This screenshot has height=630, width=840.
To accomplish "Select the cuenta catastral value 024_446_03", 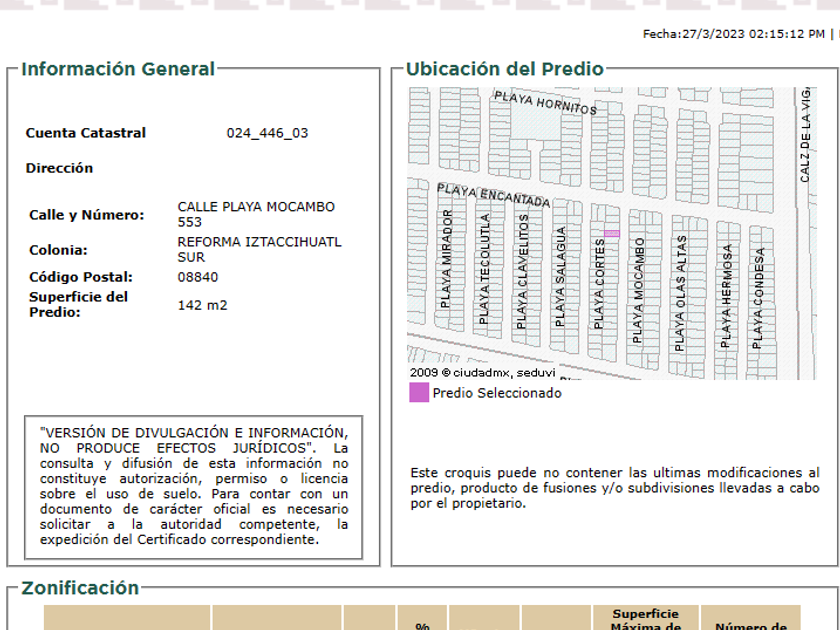I will tap(267, 133).
